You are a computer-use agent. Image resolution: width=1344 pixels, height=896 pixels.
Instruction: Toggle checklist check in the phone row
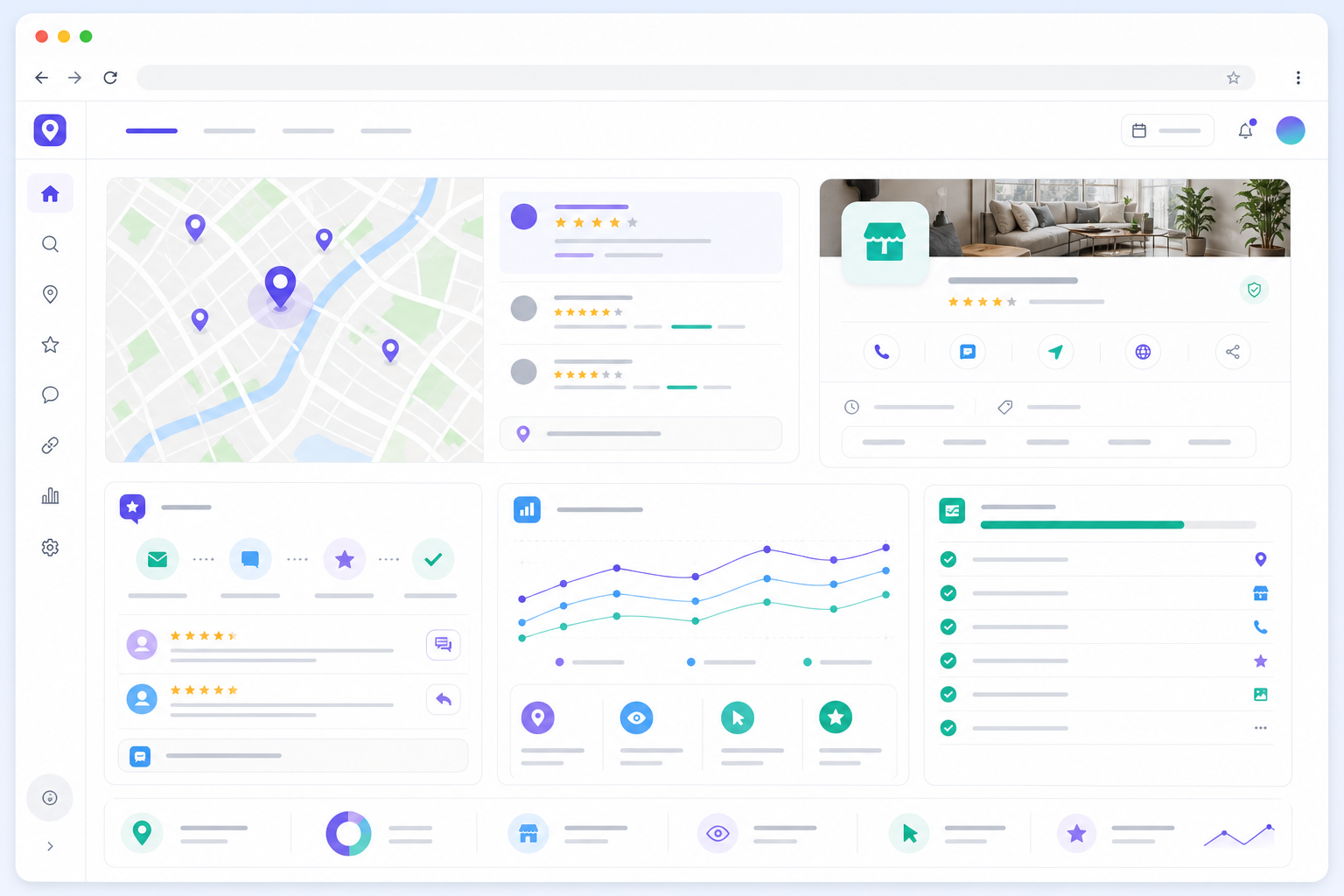click(x=948, y=626)
